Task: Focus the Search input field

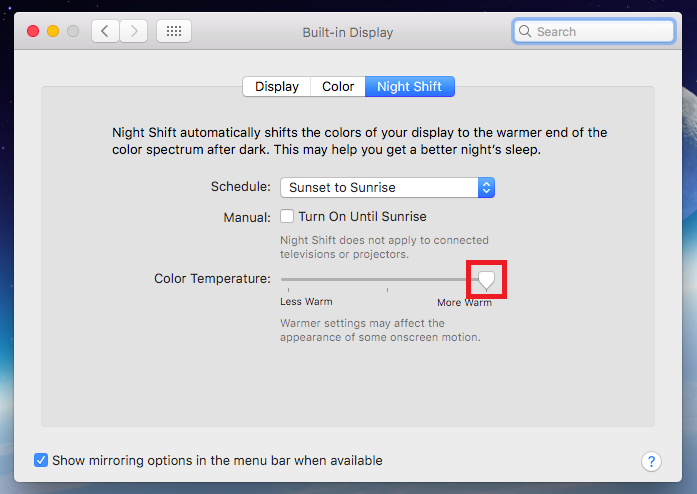Action: pyautogui.click(x=602, y=31)
